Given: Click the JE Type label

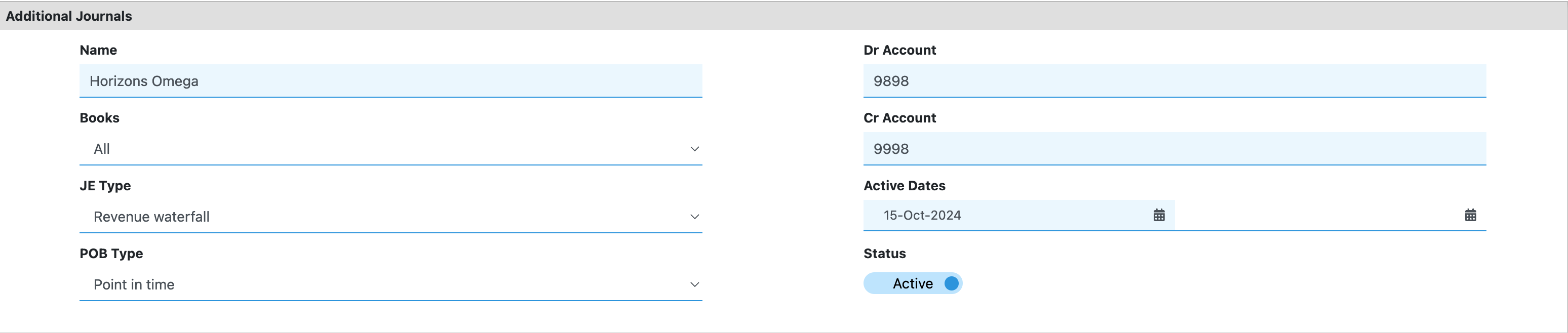Looking at the screenshot, I should [105, 186].
